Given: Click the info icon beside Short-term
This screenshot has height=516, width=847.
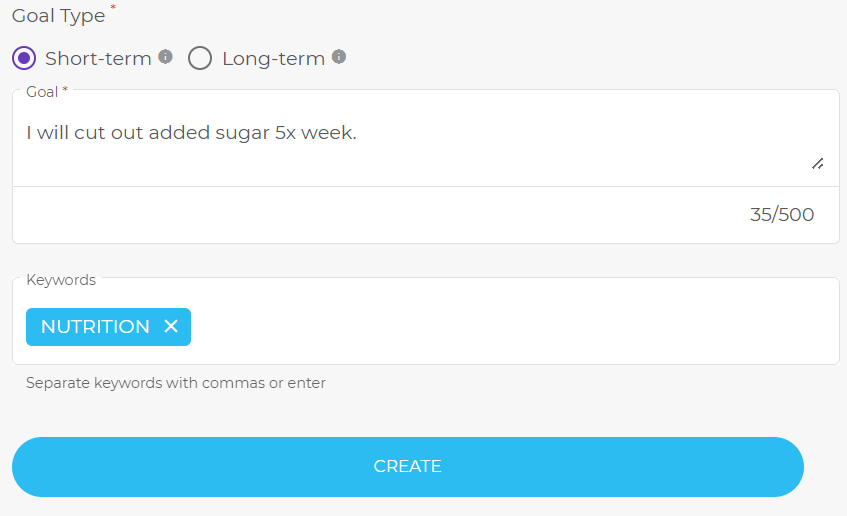Looking at the screenshot, I should pos(166,57).
